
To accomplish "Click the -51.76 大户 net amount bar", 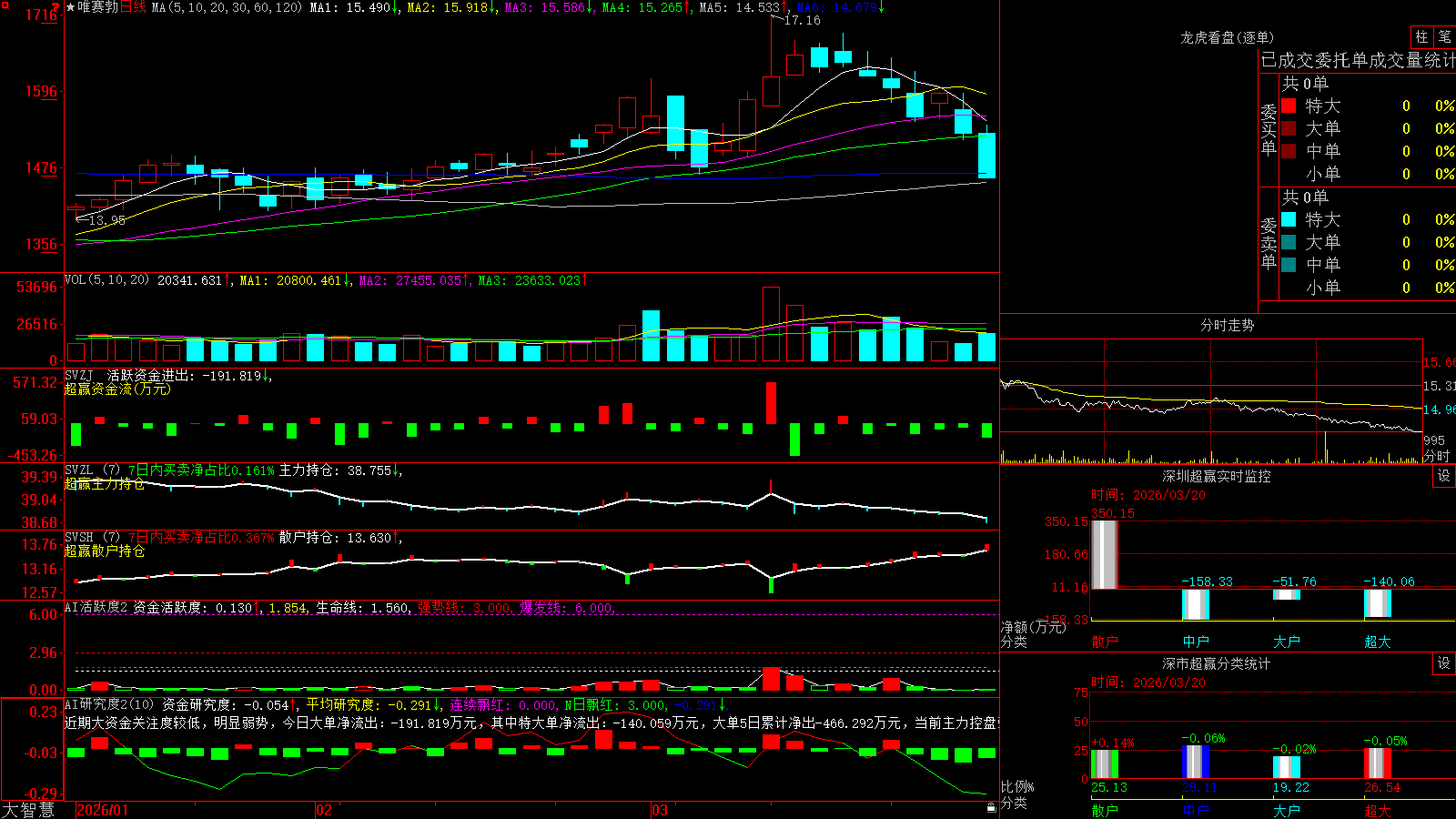I will (1287, 595).
